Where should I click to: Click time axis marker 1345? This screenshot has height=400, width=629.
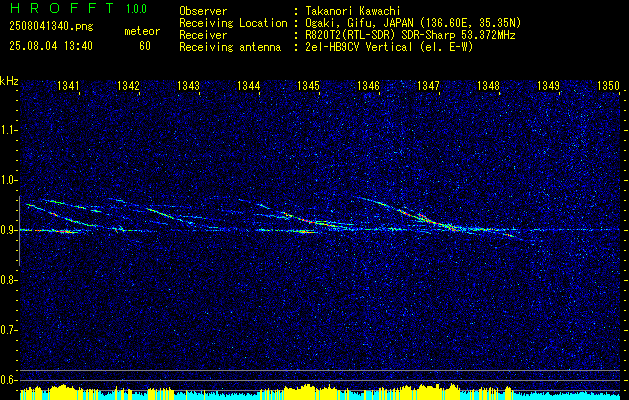pos(308,85)
